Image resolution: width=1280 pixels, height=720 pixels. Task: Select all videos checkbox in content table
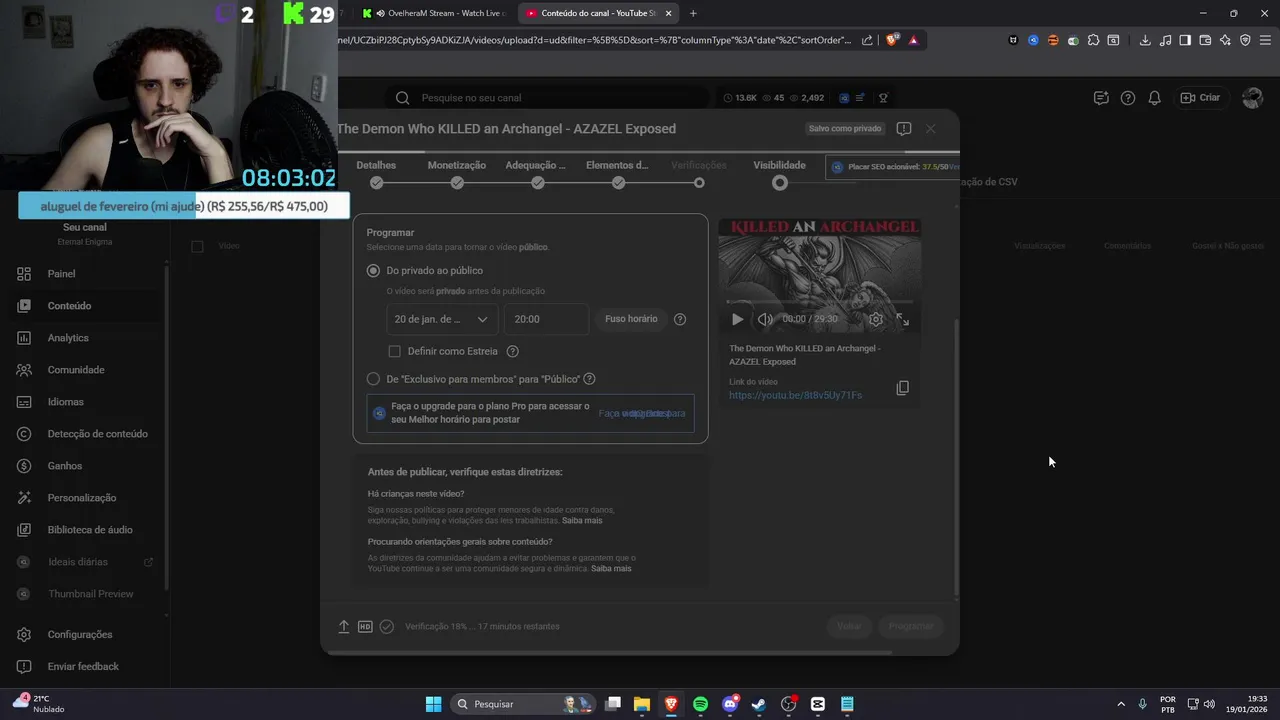click(x=197, y=246)
